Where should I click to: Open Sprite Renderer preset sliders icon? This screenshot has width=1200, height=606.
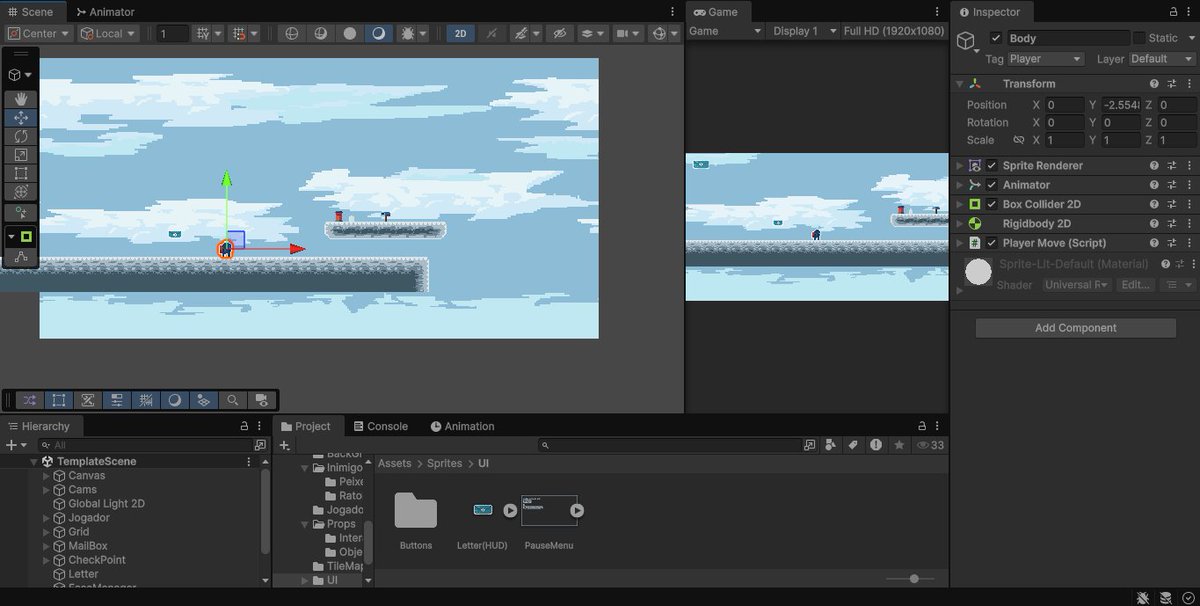click(x=1171, y=165)
